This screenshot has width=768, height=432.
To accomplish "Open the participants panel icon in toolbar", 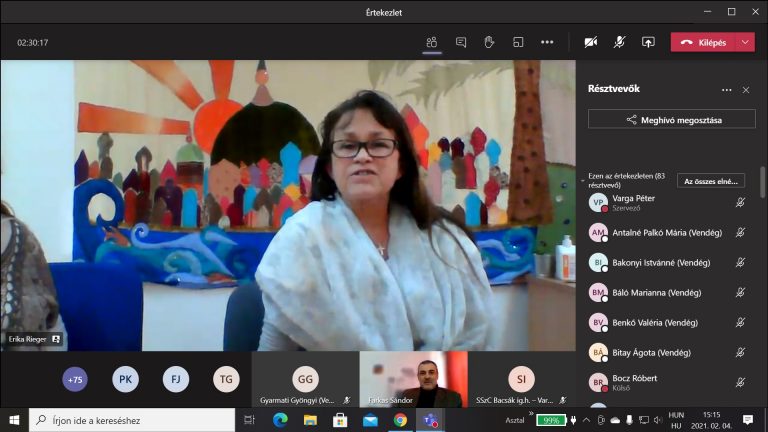I will point(431,42).
